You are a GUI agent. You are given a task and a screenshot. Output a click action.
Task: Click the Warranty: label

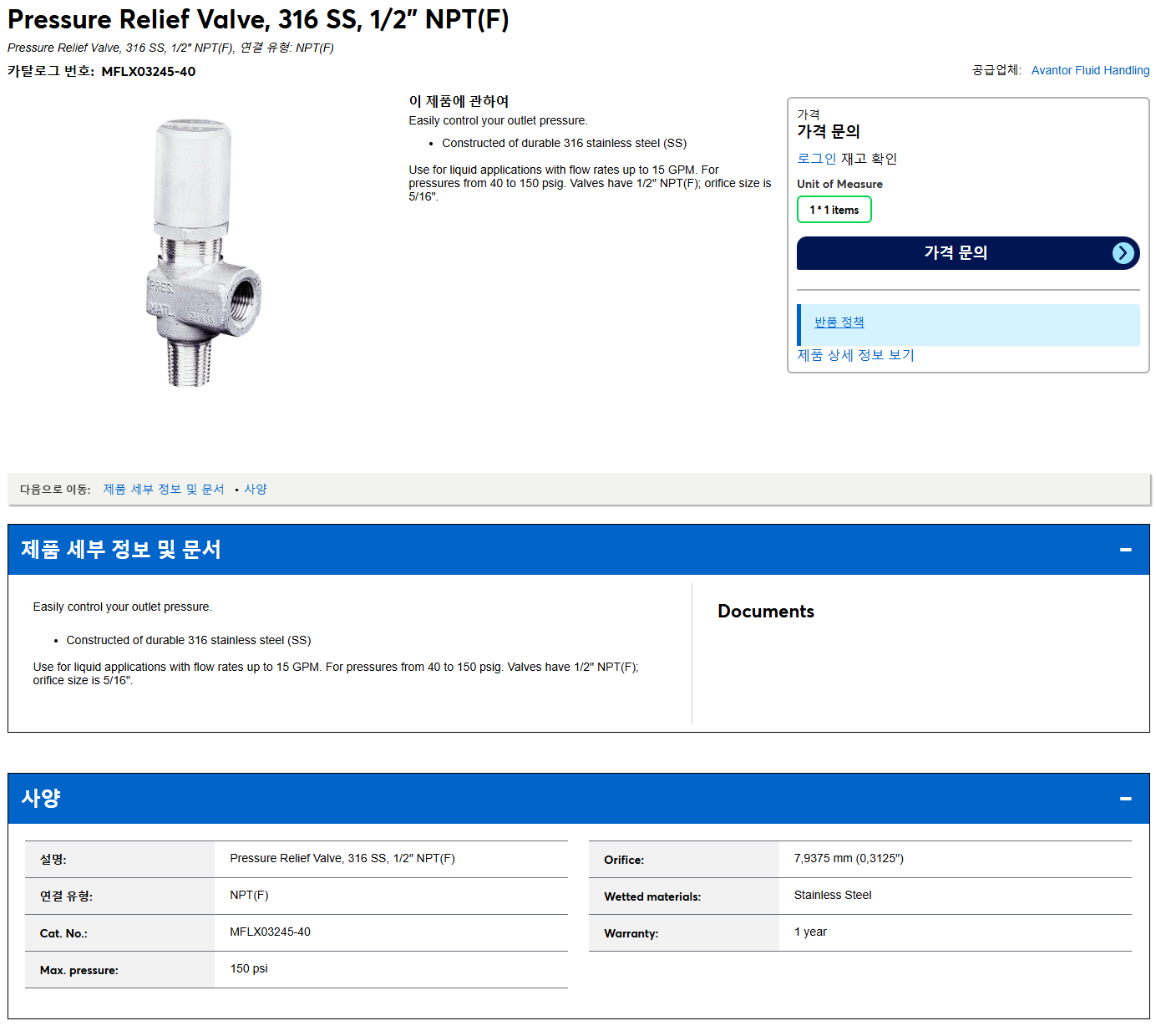(x=631, y=933)
